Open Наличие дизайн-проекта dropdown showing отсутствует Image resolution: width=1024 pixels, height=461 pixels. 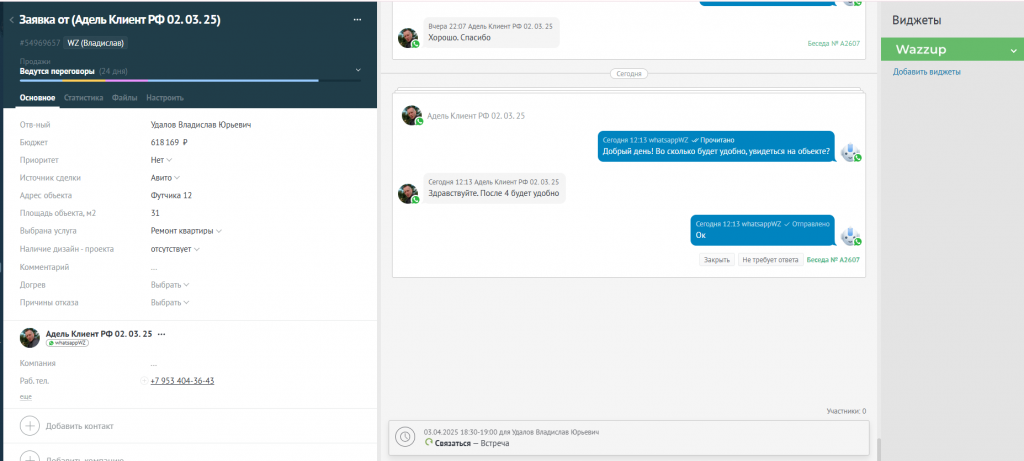click(x=175, y=249)
